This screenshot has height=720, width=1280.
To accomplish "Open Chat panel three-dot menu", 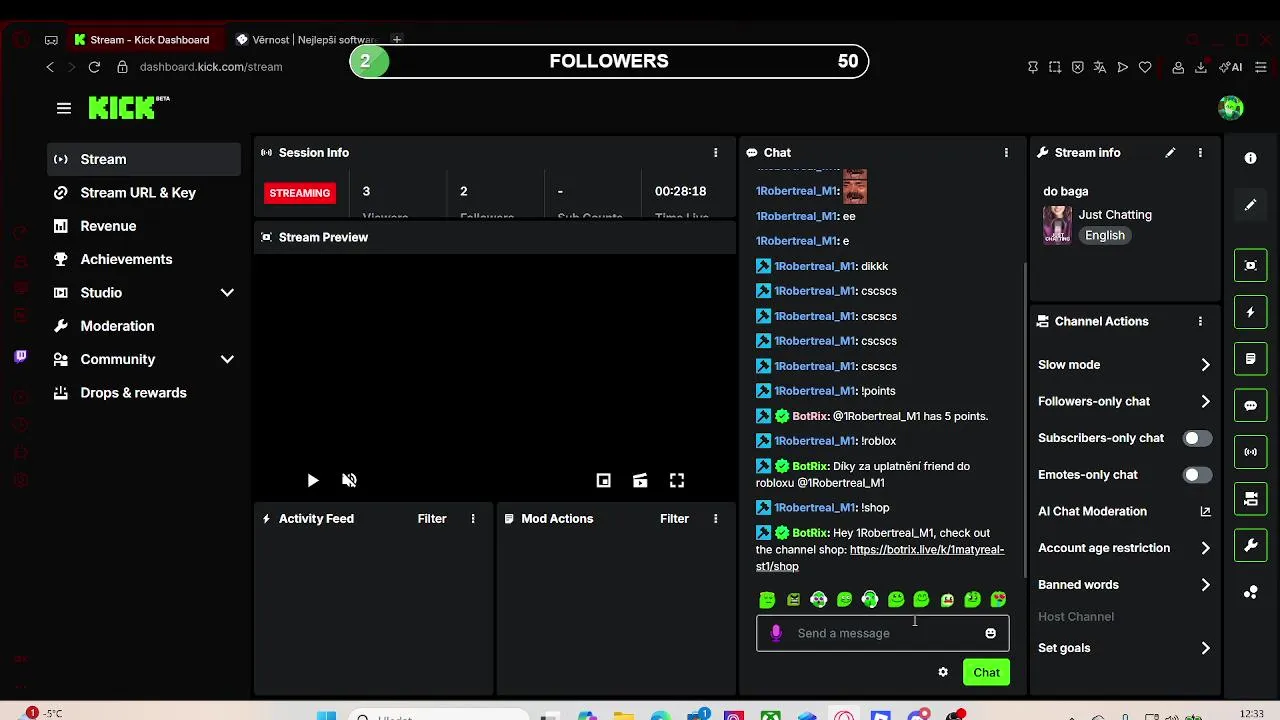I will point(1006,153).
